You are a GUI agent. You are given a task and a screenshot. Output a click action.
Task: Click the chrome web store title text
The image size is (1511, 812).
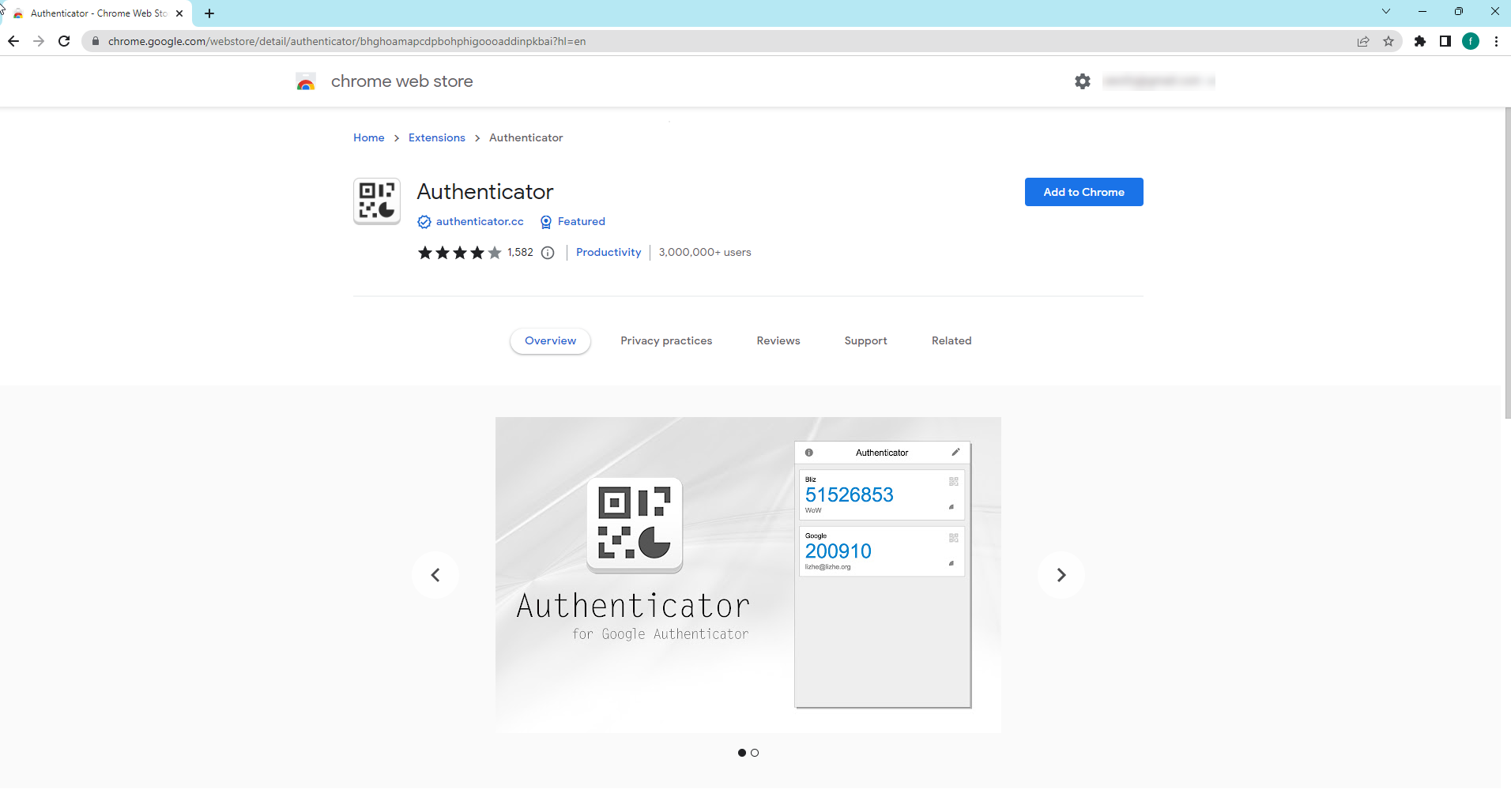(401, 81)
